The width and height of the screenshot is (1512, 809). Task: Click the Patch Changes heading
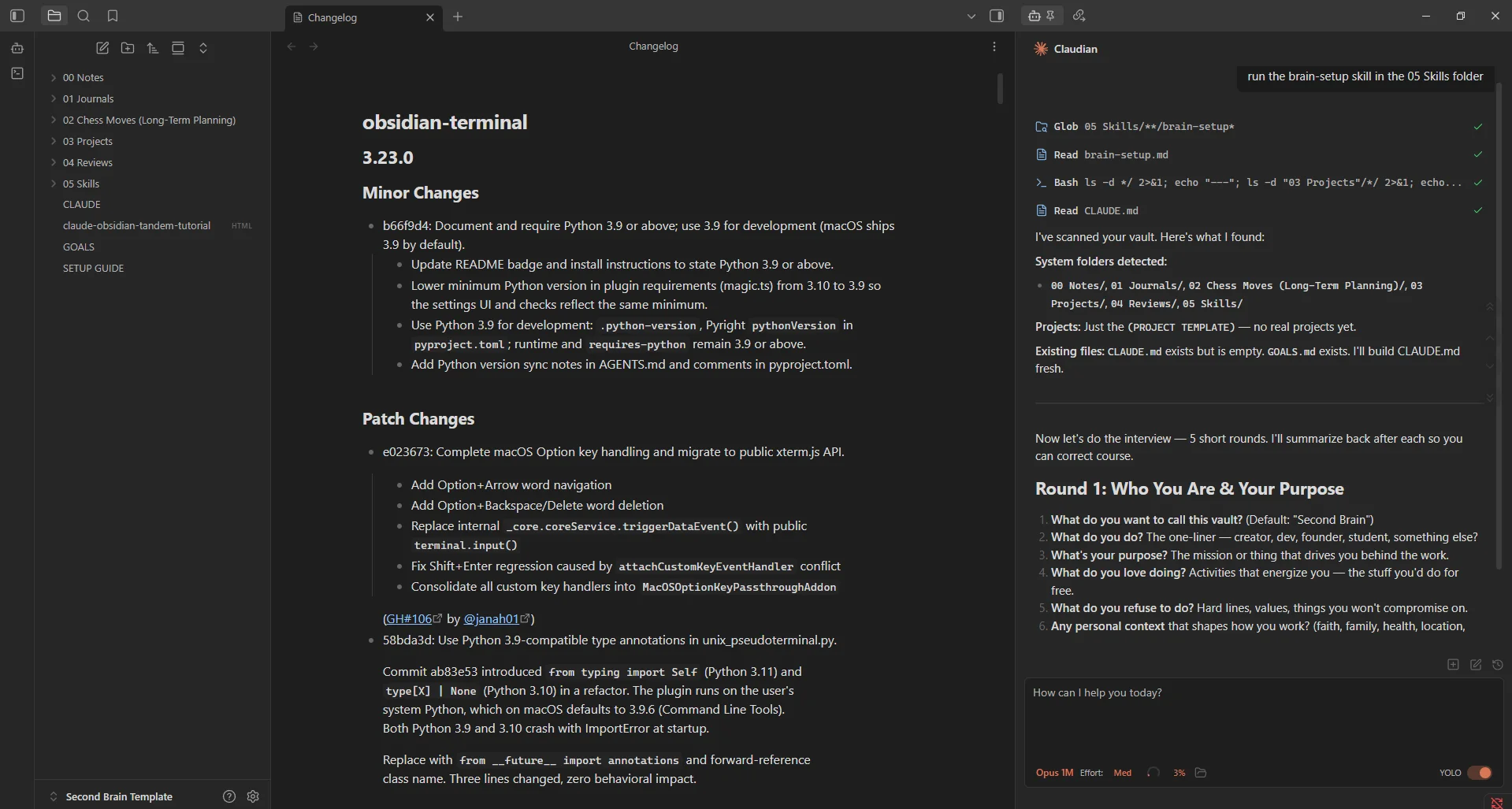(x=418, y=419)
